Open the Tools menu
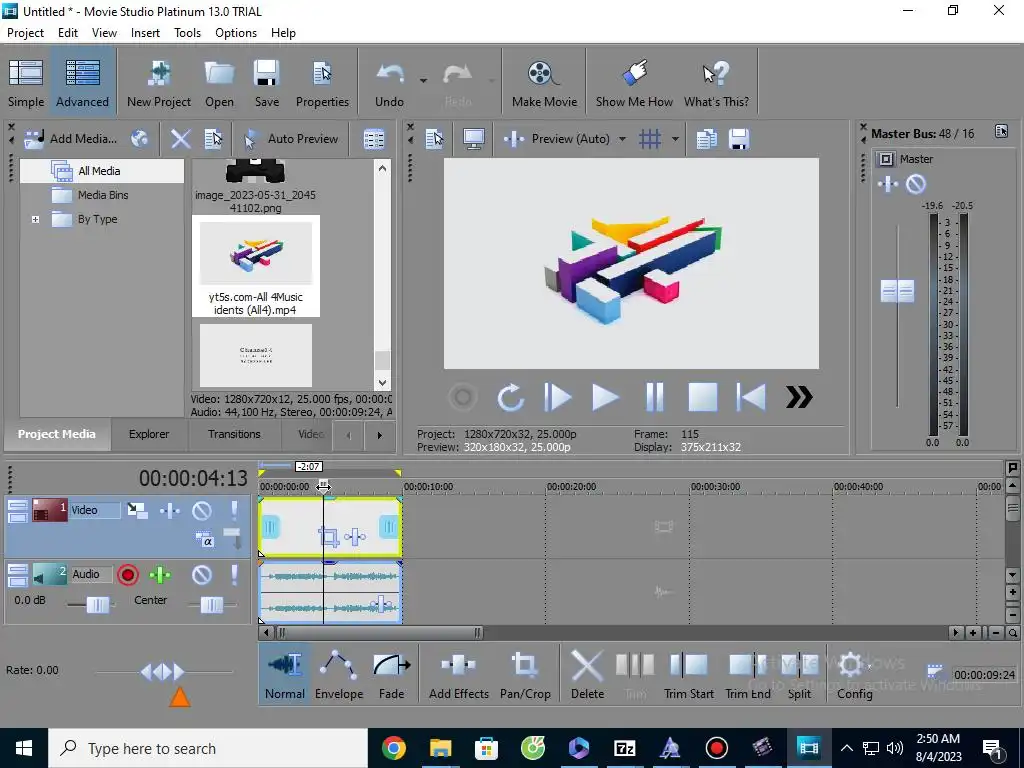 (x=187, y=33)
